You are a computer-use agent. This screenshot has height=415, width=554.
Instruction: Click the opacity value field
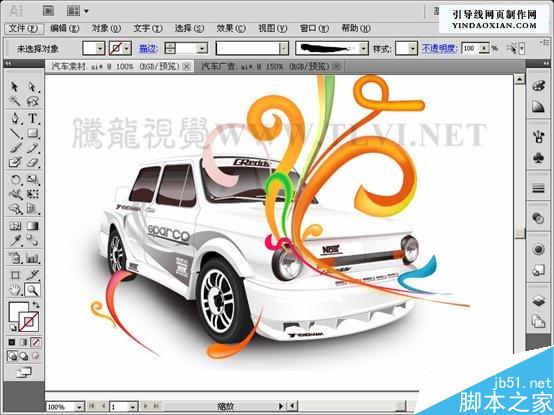471,48
